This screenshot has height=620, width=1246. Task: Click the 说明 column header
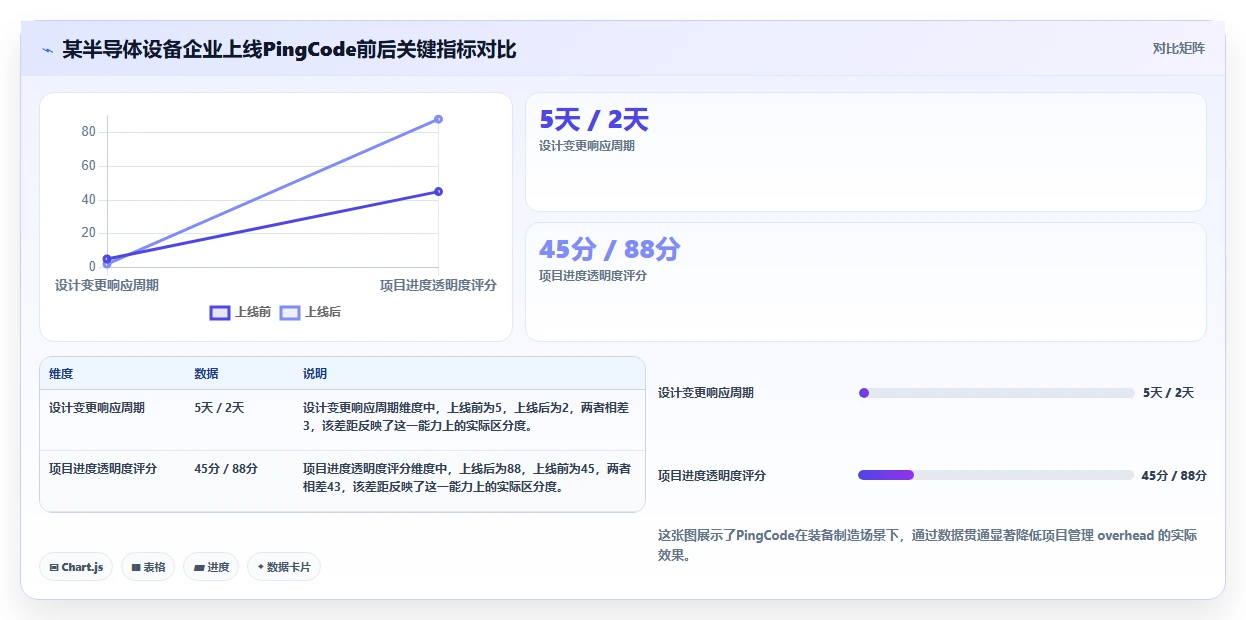tap(315, 374)
